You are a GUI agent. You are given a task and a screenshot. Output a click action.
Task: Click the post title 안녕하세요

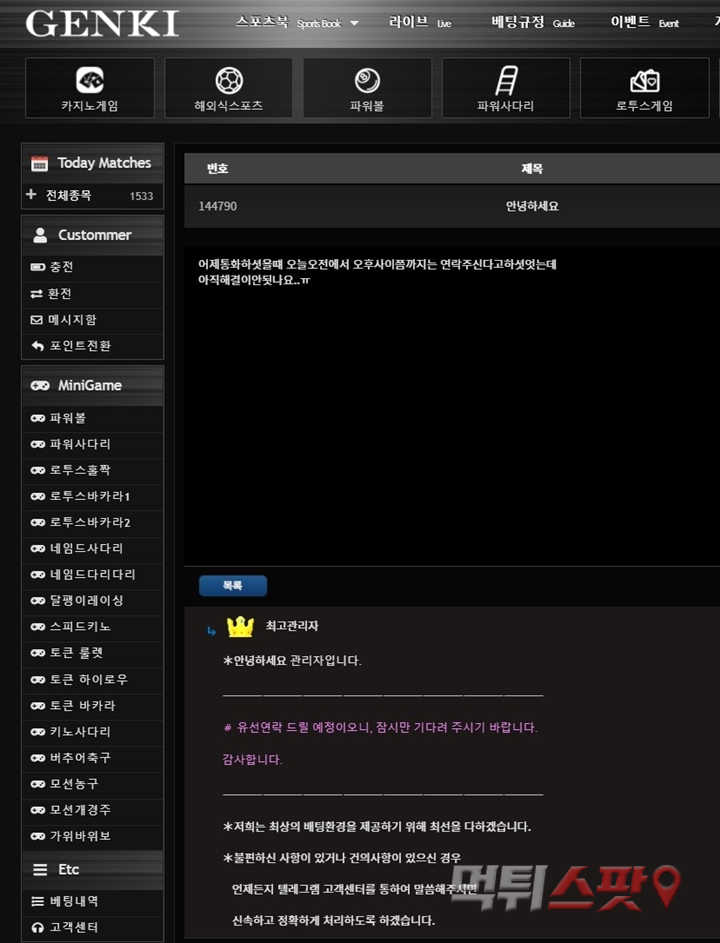point(532,206)
